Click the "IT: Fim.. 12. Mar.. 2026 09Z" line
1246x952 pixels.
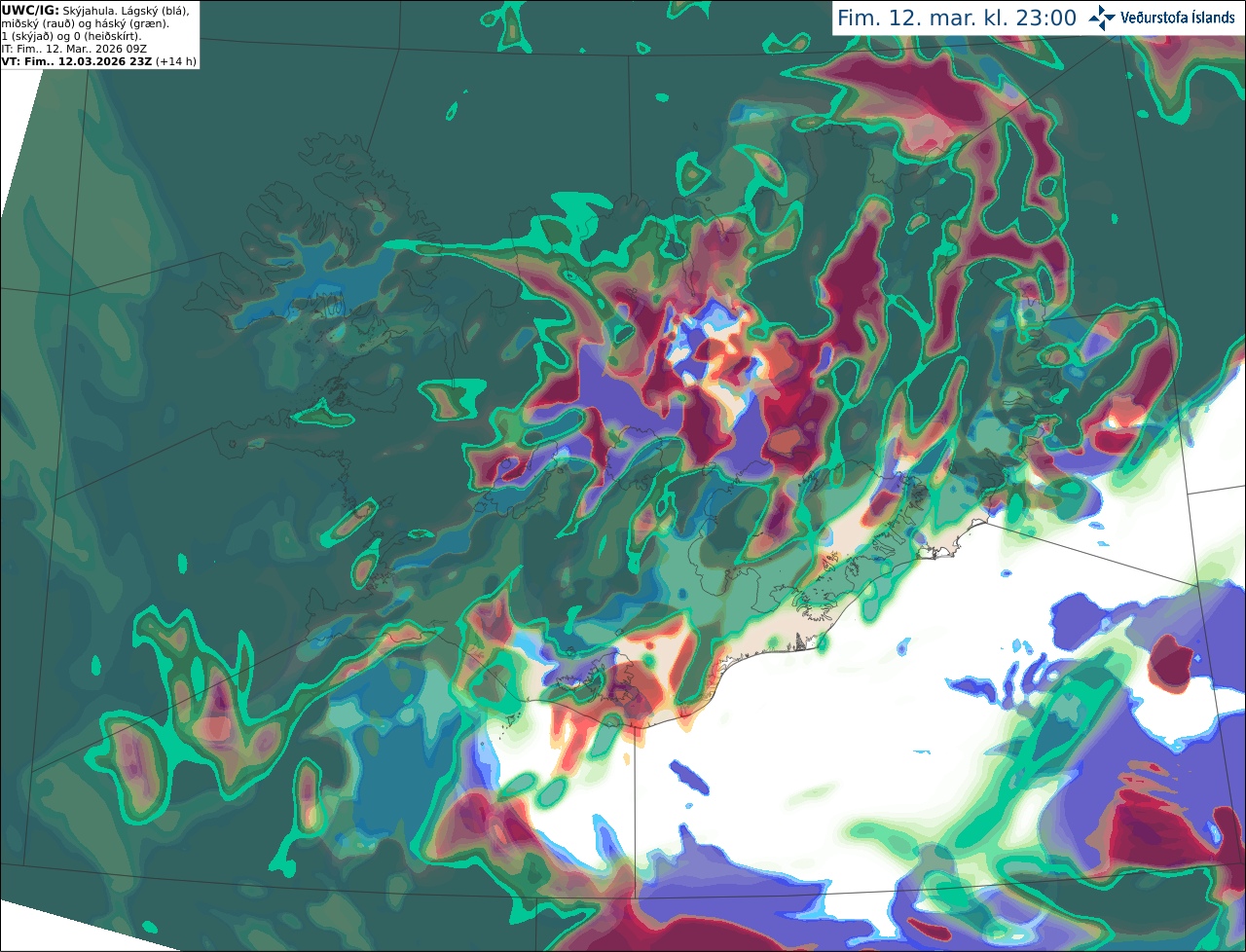coord(75,49)
